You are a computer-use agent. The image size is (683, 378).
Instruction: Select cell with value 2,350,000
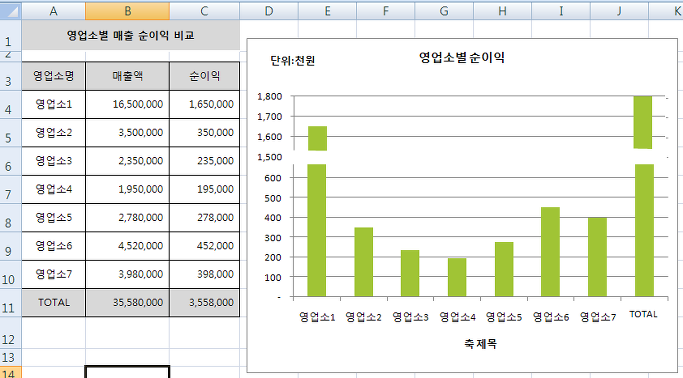tap(128, 161)
